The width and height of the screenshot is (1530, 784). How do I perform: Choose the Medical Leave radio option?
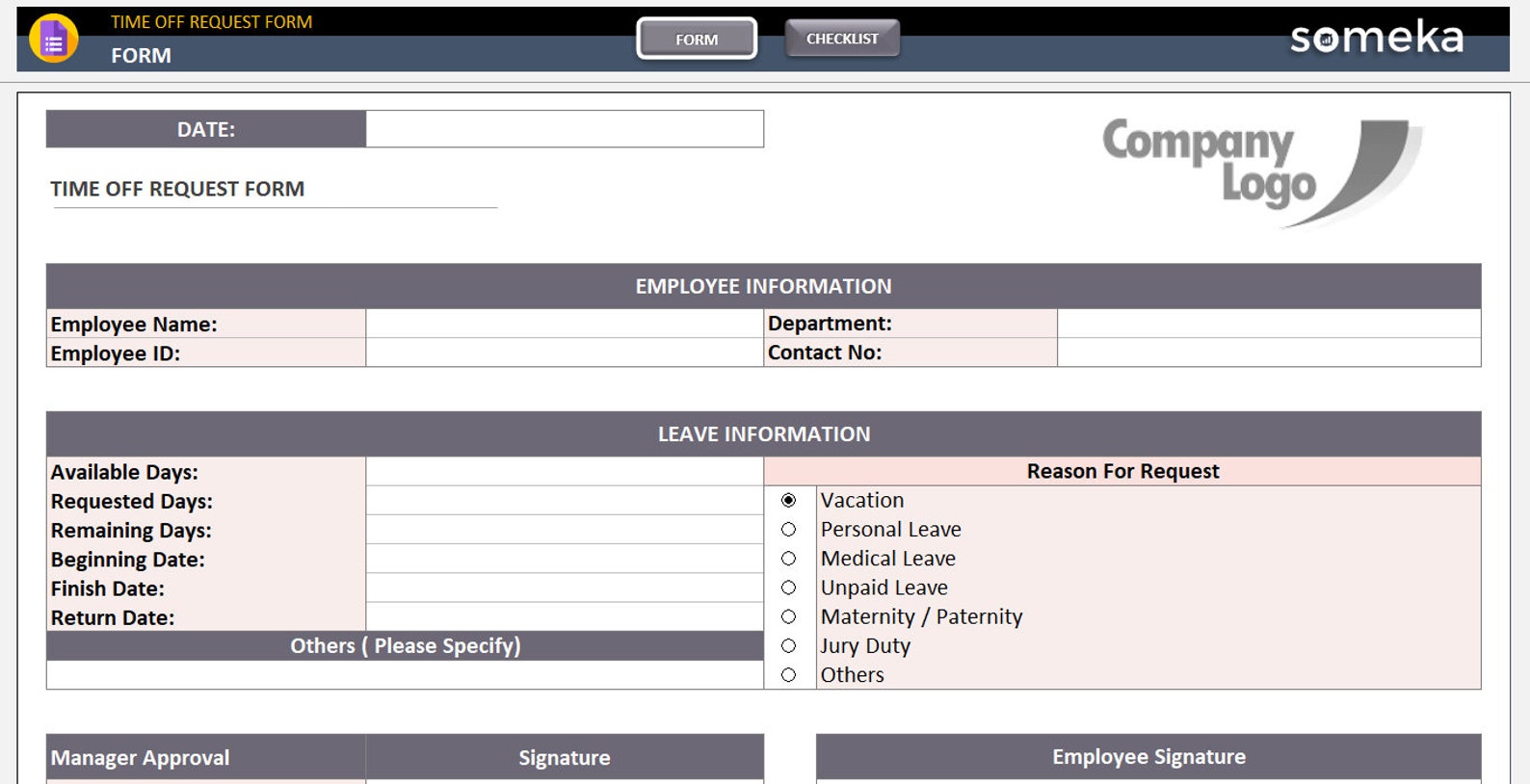coord(788,559)
